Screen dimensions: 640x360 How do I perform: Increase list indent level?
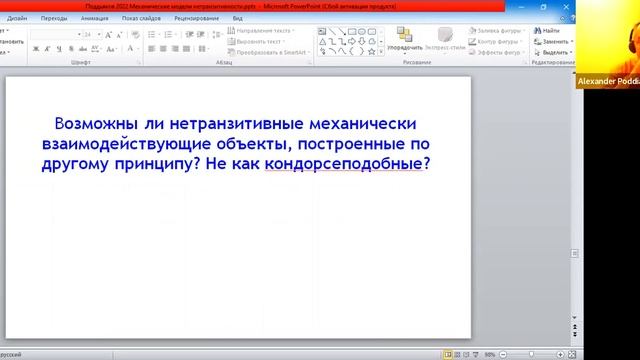[x=201, y=35]
